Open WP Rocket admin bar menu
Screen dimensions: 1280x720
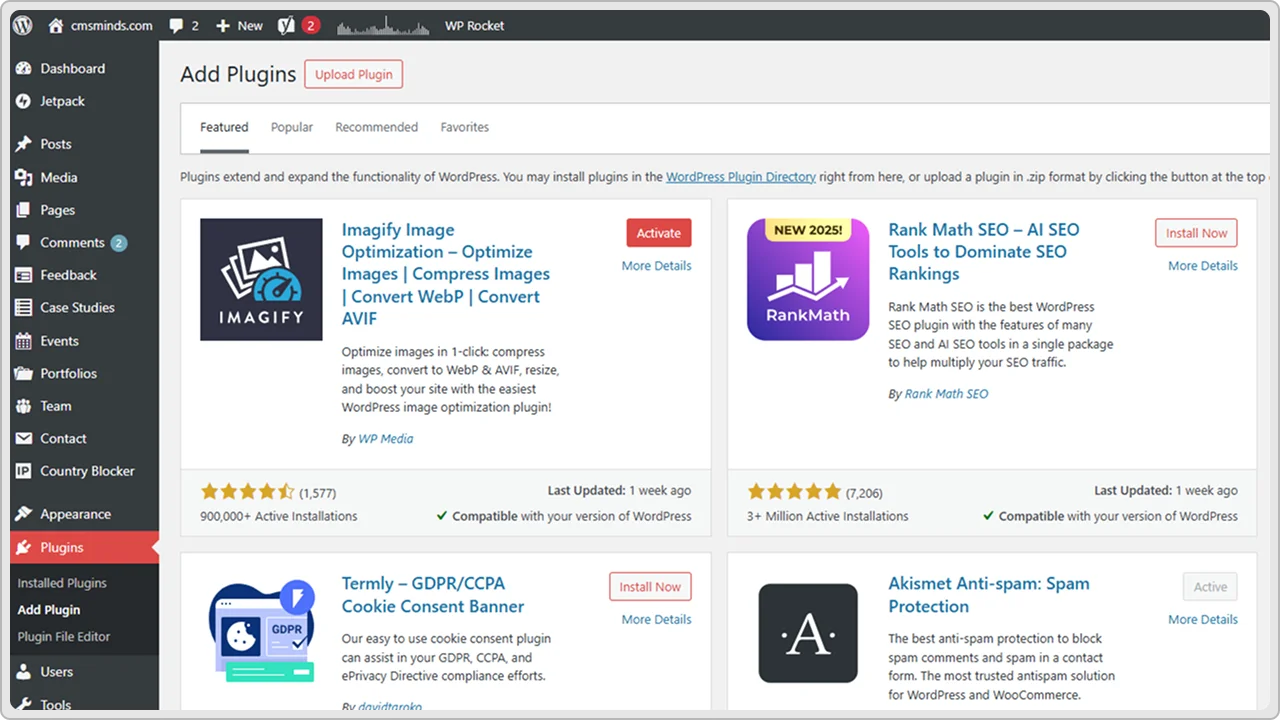click(475, 26)
